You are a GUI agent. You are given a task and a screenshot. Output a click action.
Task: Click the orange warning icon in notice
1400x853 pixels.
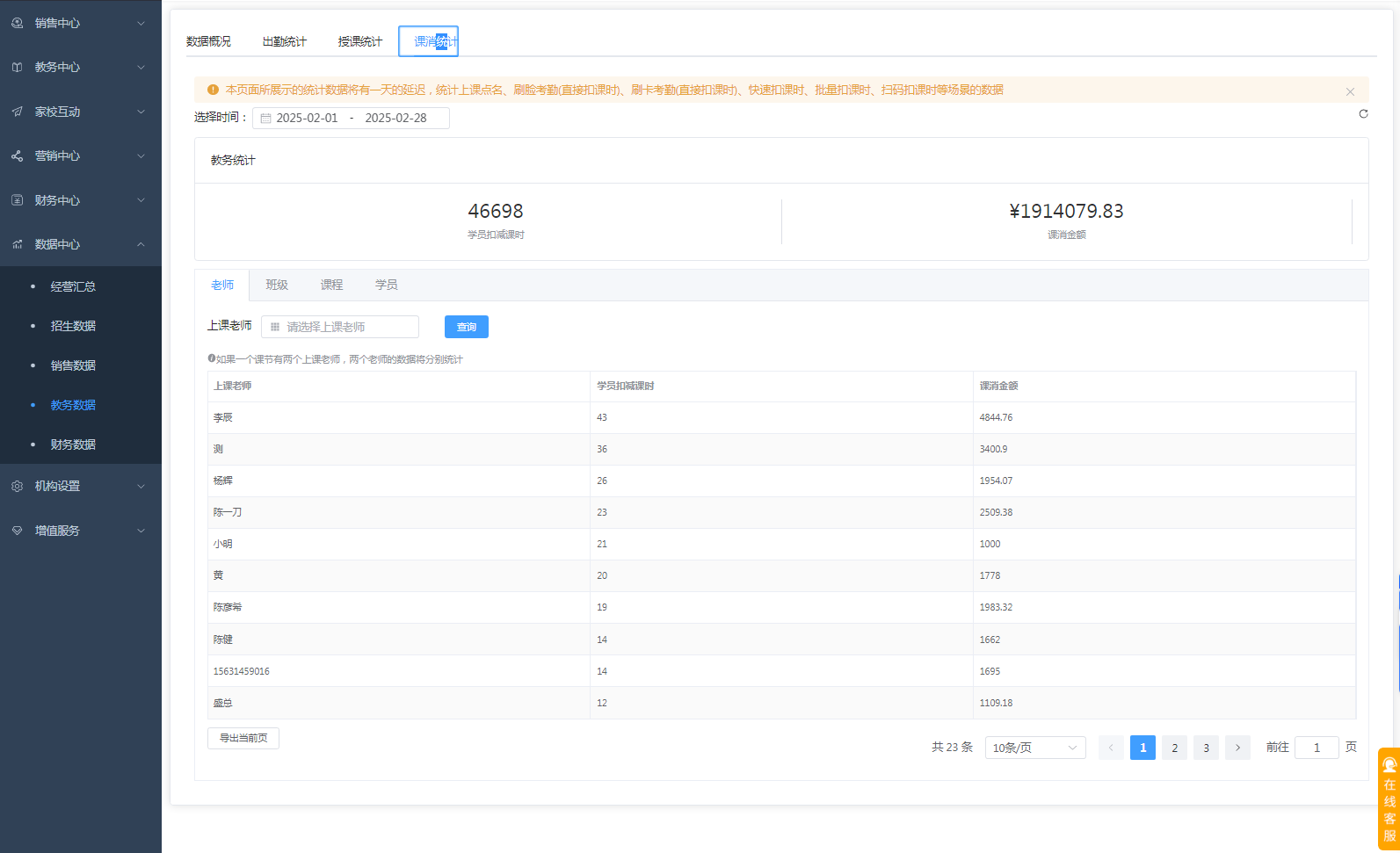(213, 90)
